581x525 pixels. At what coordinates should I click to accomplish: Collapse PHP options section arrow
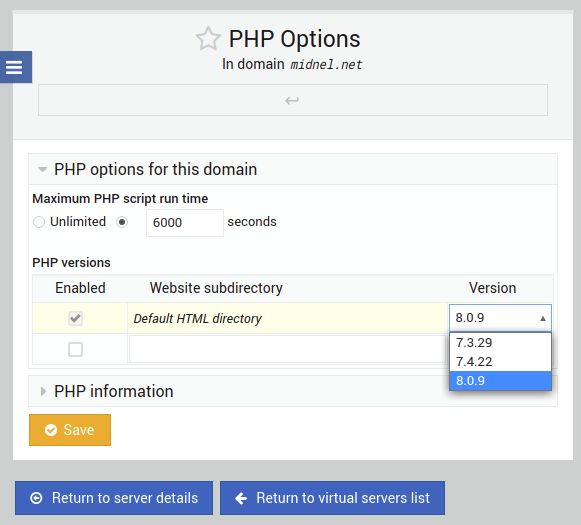42,170
